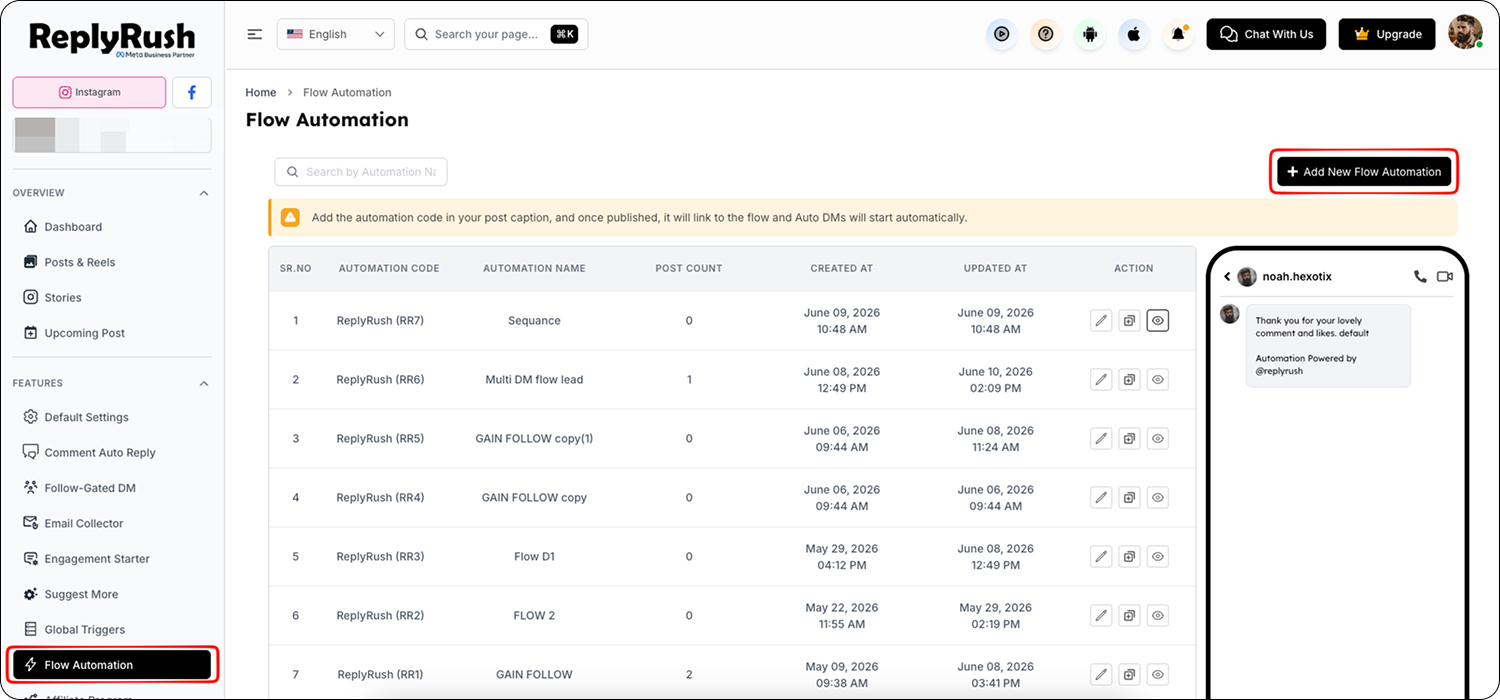The width and height of the screenshot is (1500, 700).
Task: Click the video call icon in preview
Action: coord(1444,276)
